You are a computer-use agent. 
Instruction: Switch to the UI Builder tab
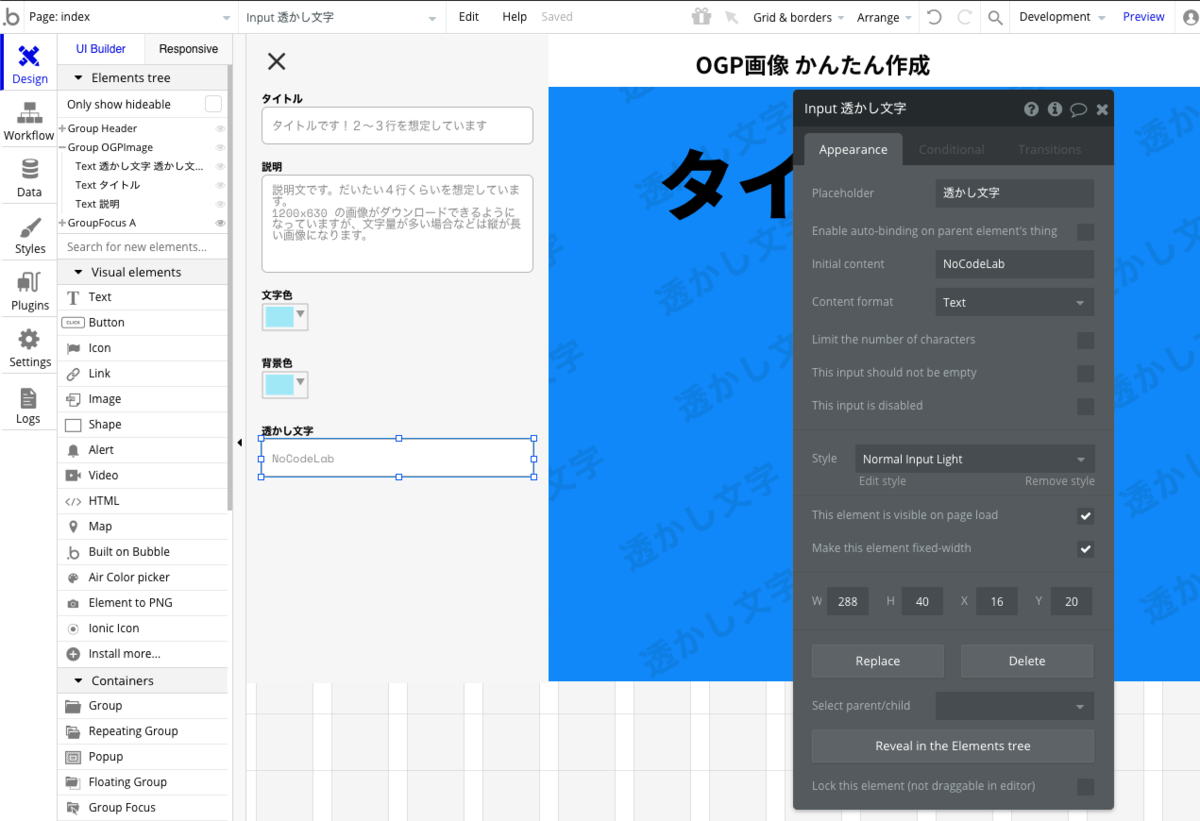tap(101, 49)
